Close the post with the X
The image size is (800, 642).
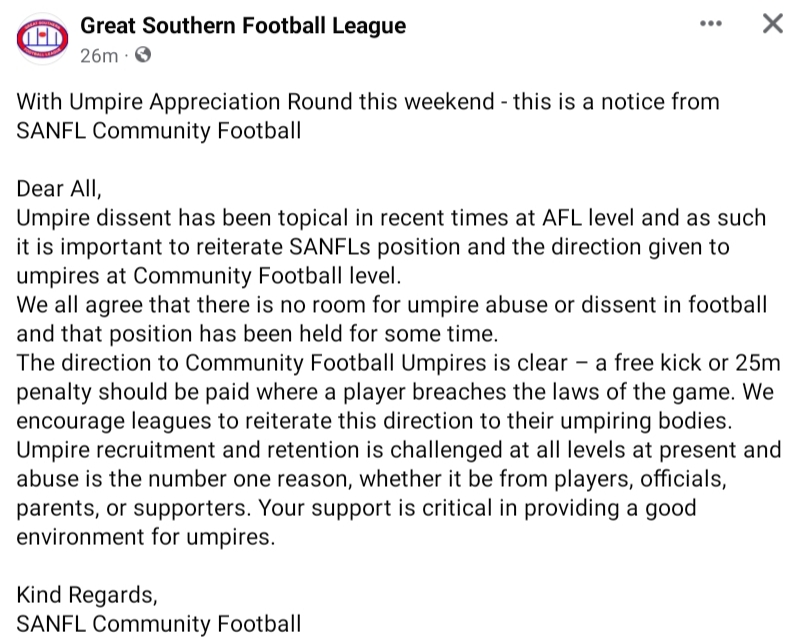(x=772, y=25)
